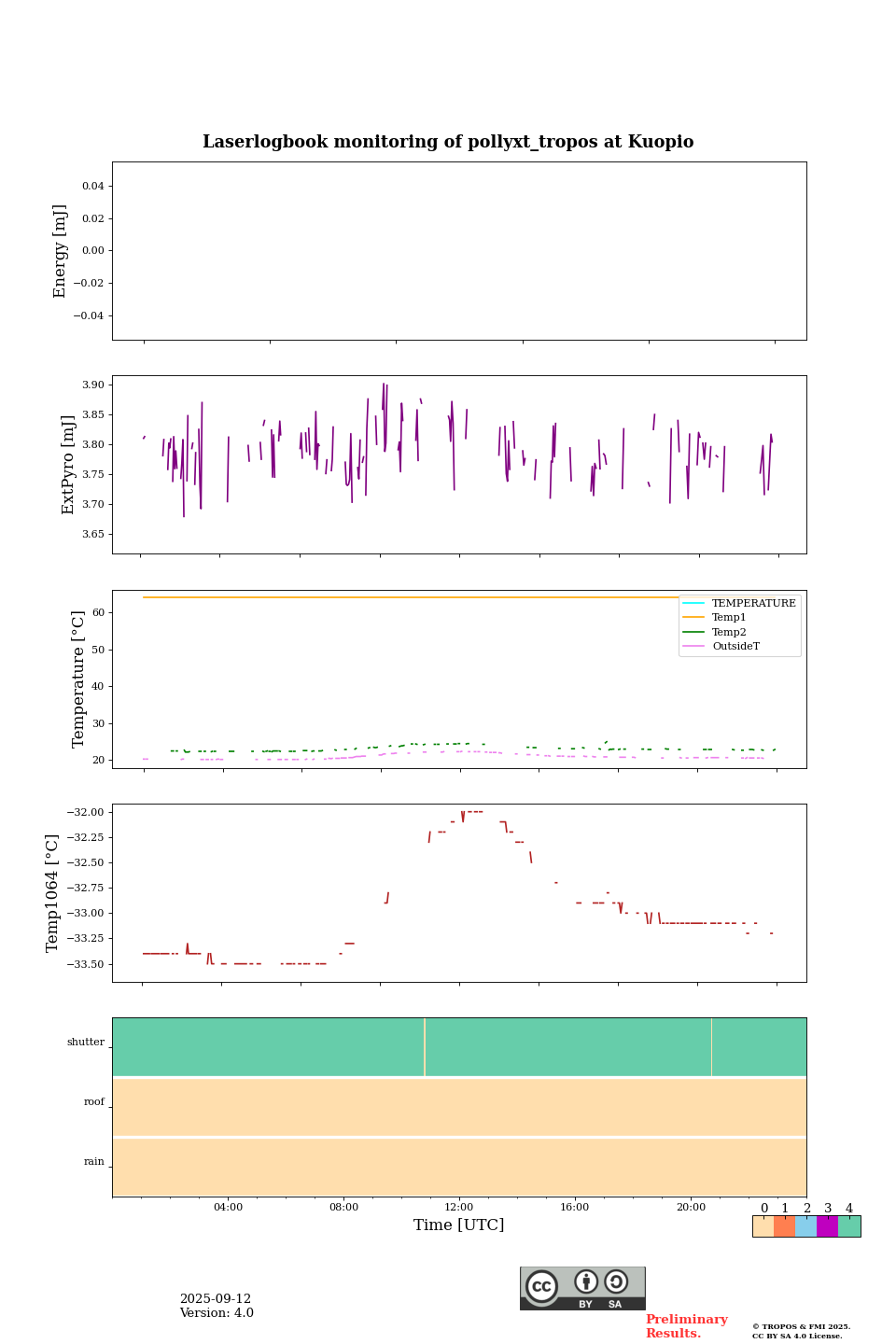The width and height of the screenshot is (896, 1344).
Task: Click the shutter row label
Action: click(x=86, y=1043)
